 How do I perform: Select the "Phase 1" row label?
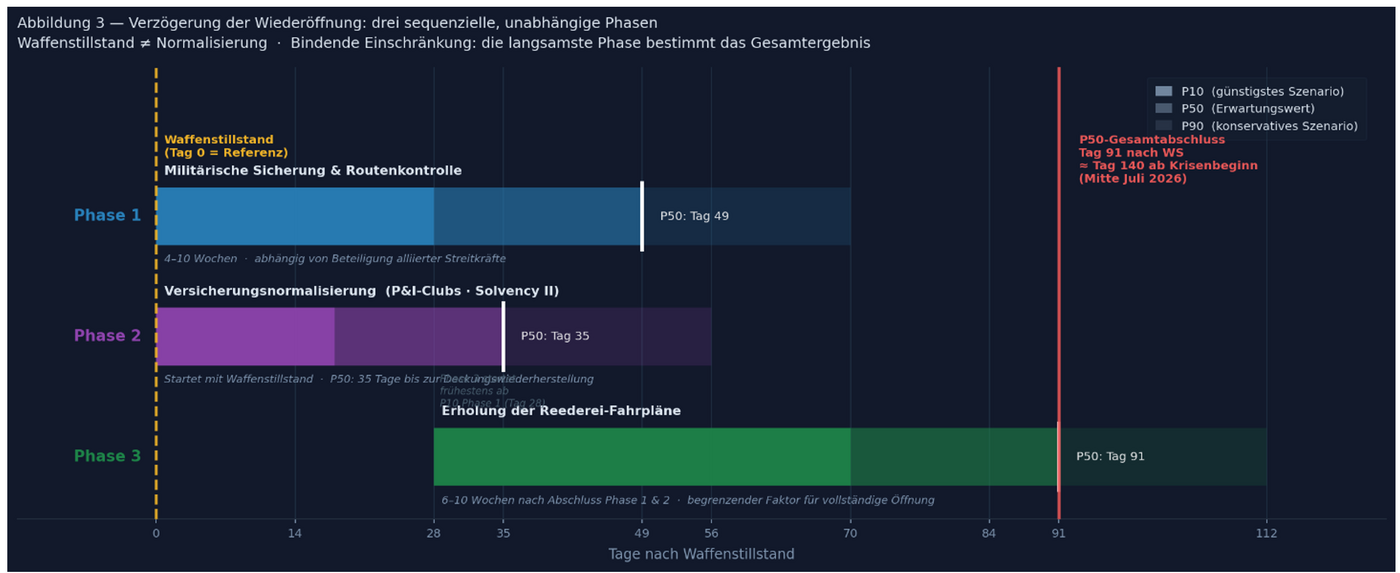coord(107,216)
